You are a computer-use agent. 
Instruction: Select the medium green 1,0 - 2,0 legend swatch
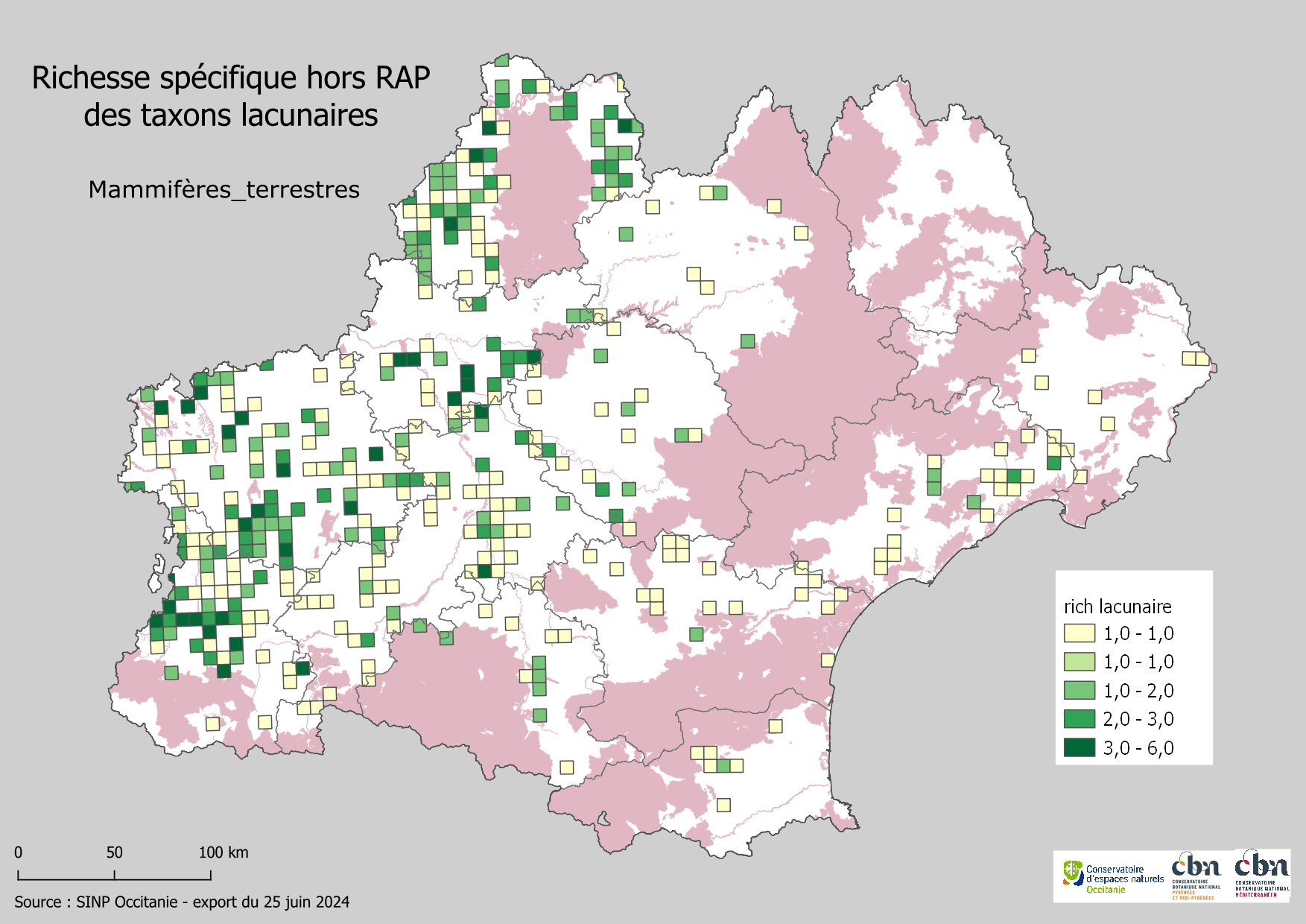tap(1079, 691)
